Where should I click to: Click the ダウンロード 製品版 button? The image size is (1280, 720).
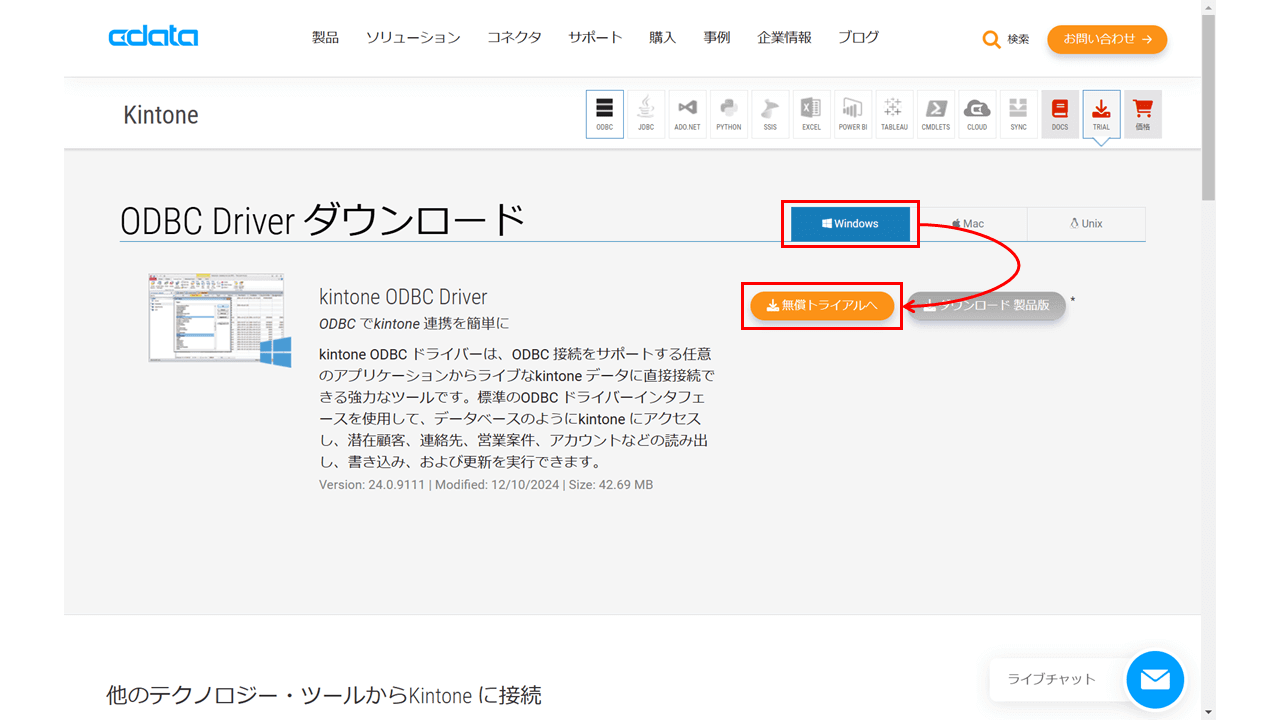[987, 305]
